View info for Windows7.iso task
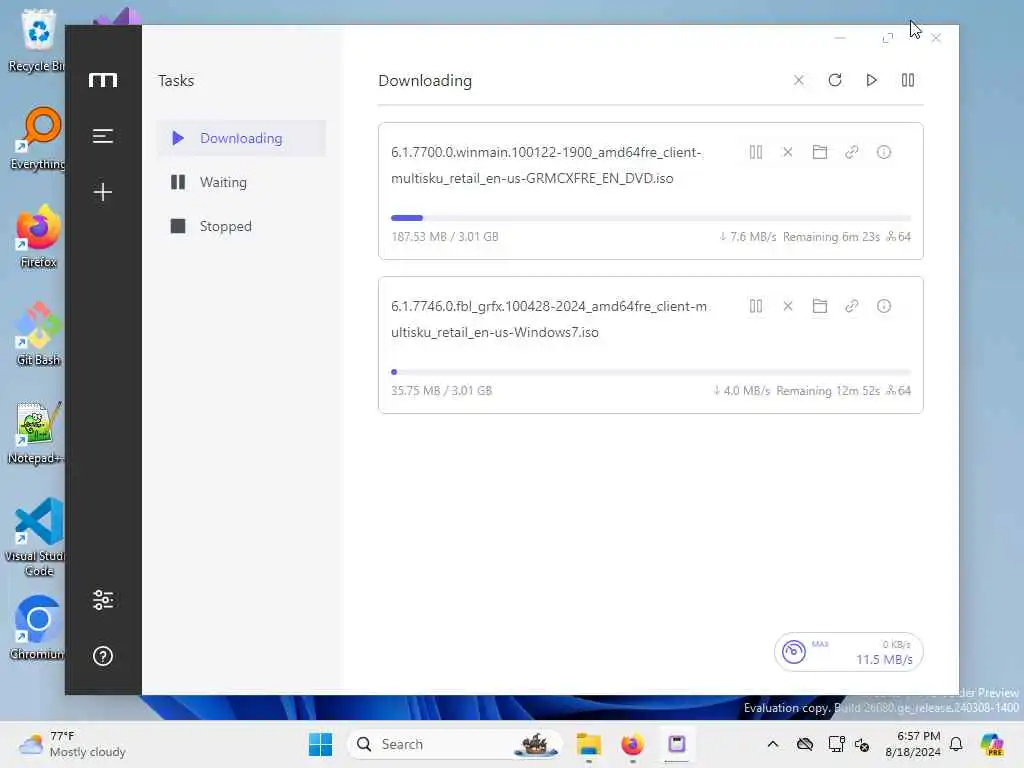 [x=884, y=306]
